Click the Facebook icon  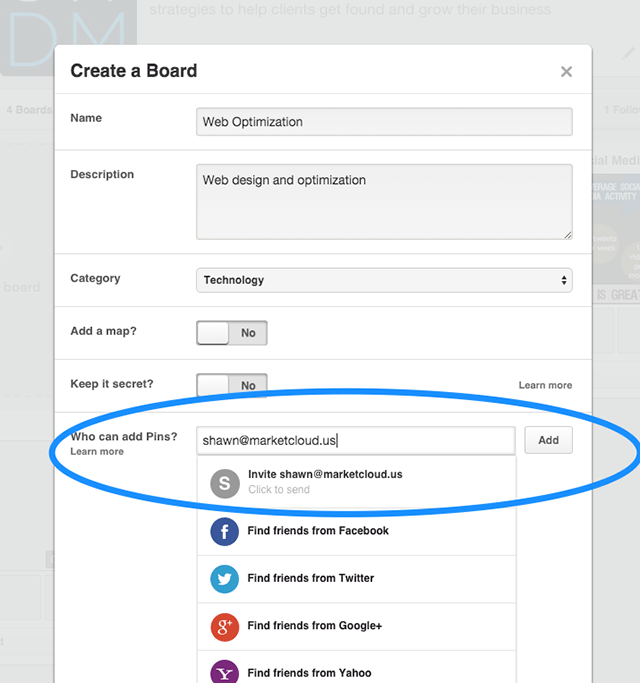tap(224, 531)
